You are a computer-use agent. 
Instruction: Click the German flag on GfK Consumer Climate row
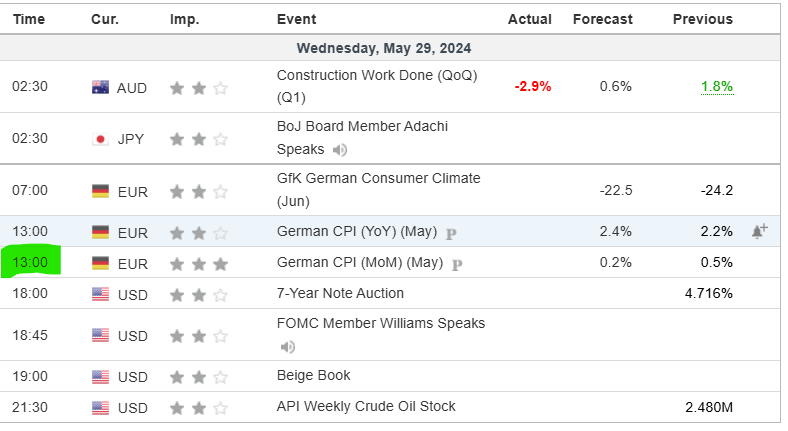pyautogui.click(x=100, y=190)
